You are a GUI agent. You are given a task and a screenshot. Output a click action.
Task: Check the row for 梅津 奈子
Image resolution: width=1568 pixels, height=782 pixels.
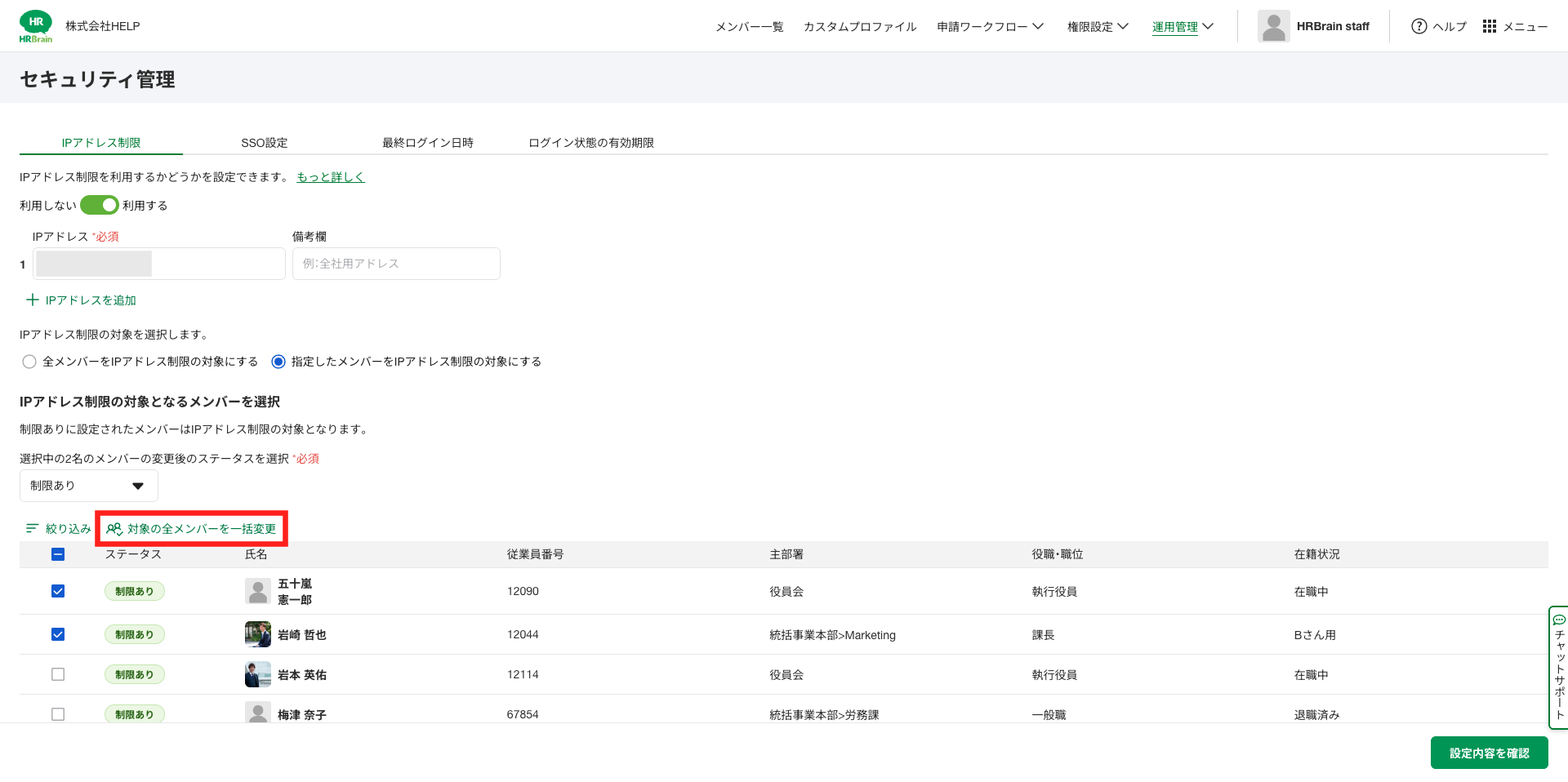pos(58,714)
